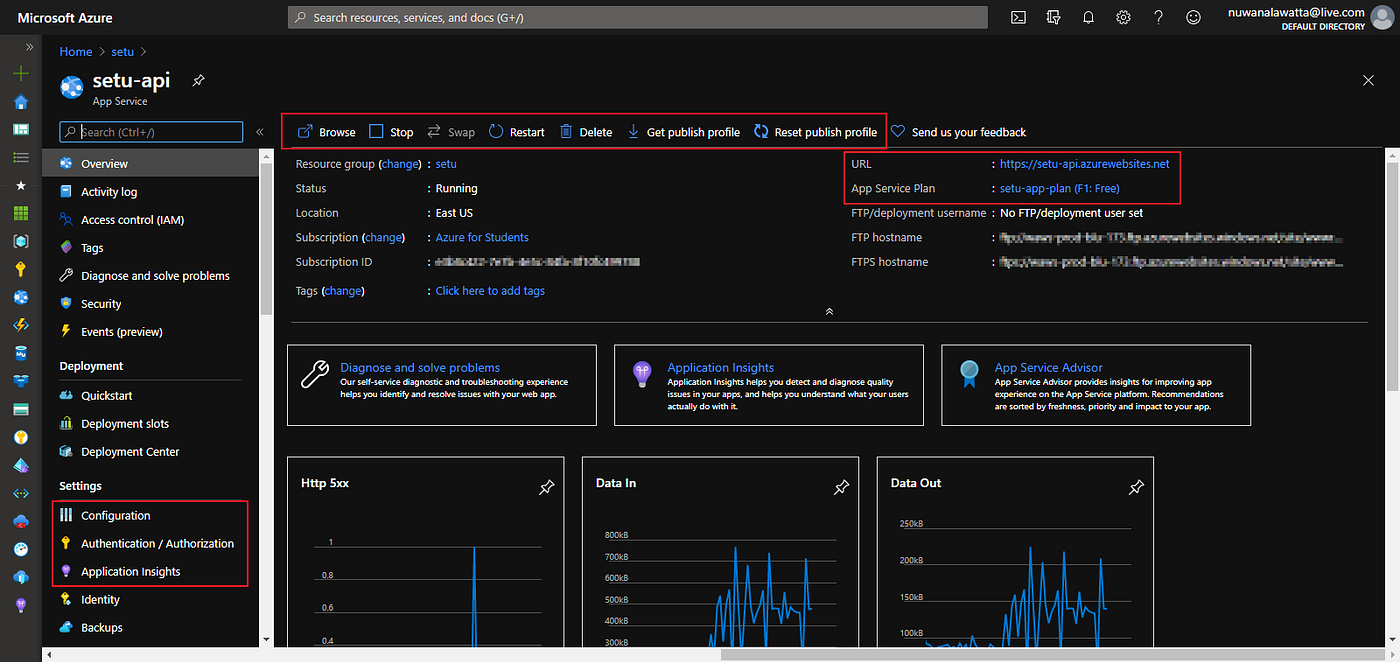Screen dimensions: 1400x662
Task: Click the Feedback smiley icon
Action: click(1193, 17)
